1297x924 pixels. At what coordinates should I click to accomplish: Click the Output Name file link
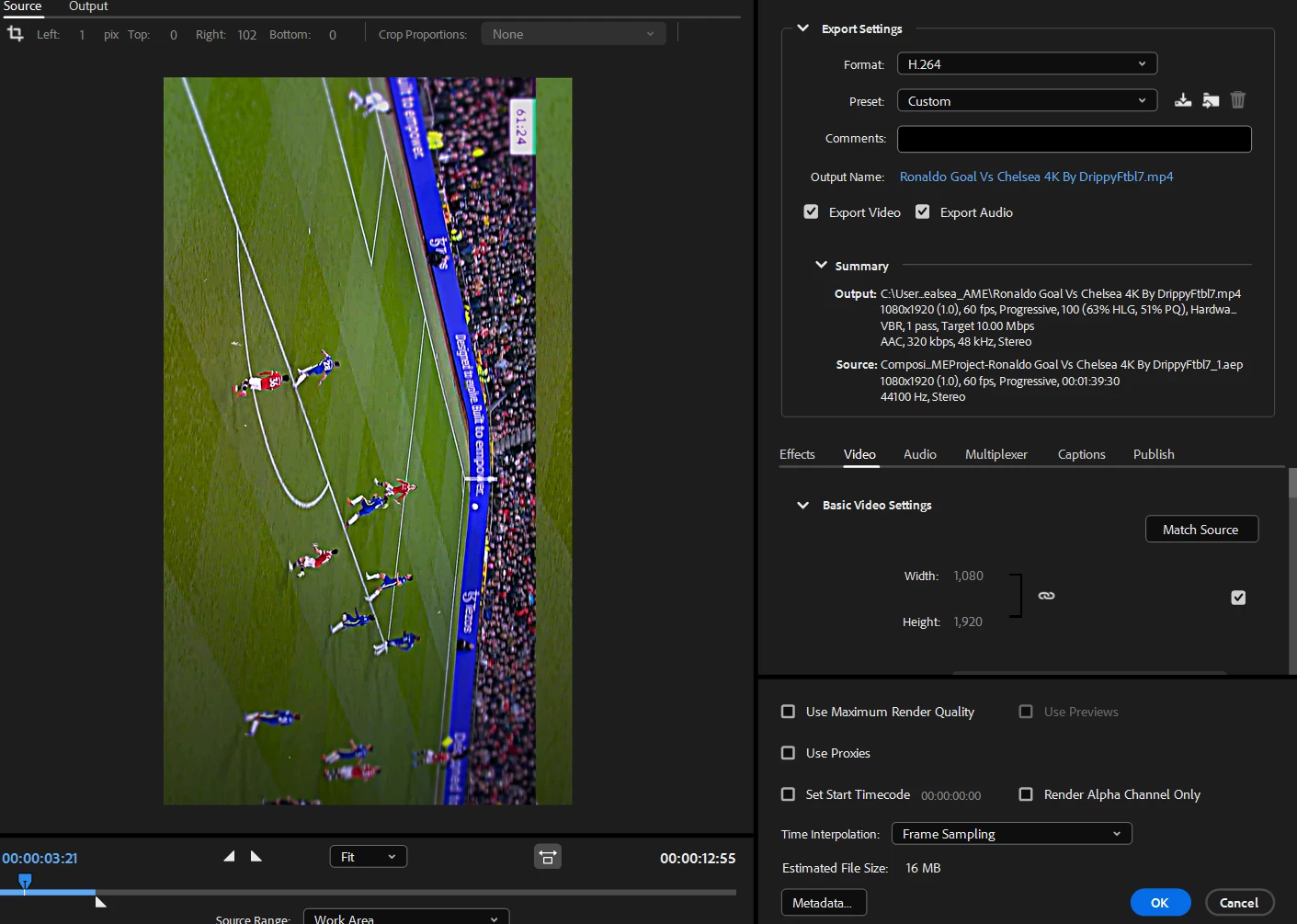[1036, 177]
